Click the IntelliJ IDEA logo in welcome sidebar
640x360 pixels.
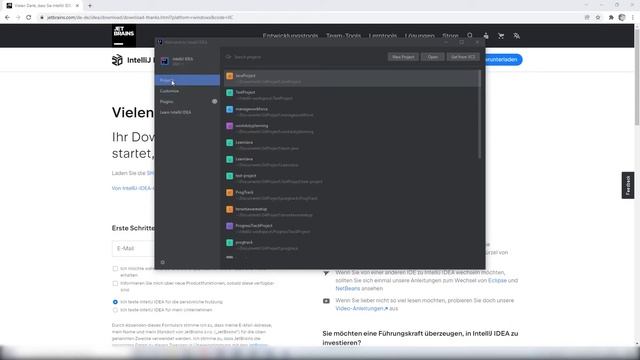click(x=164, y=61)
